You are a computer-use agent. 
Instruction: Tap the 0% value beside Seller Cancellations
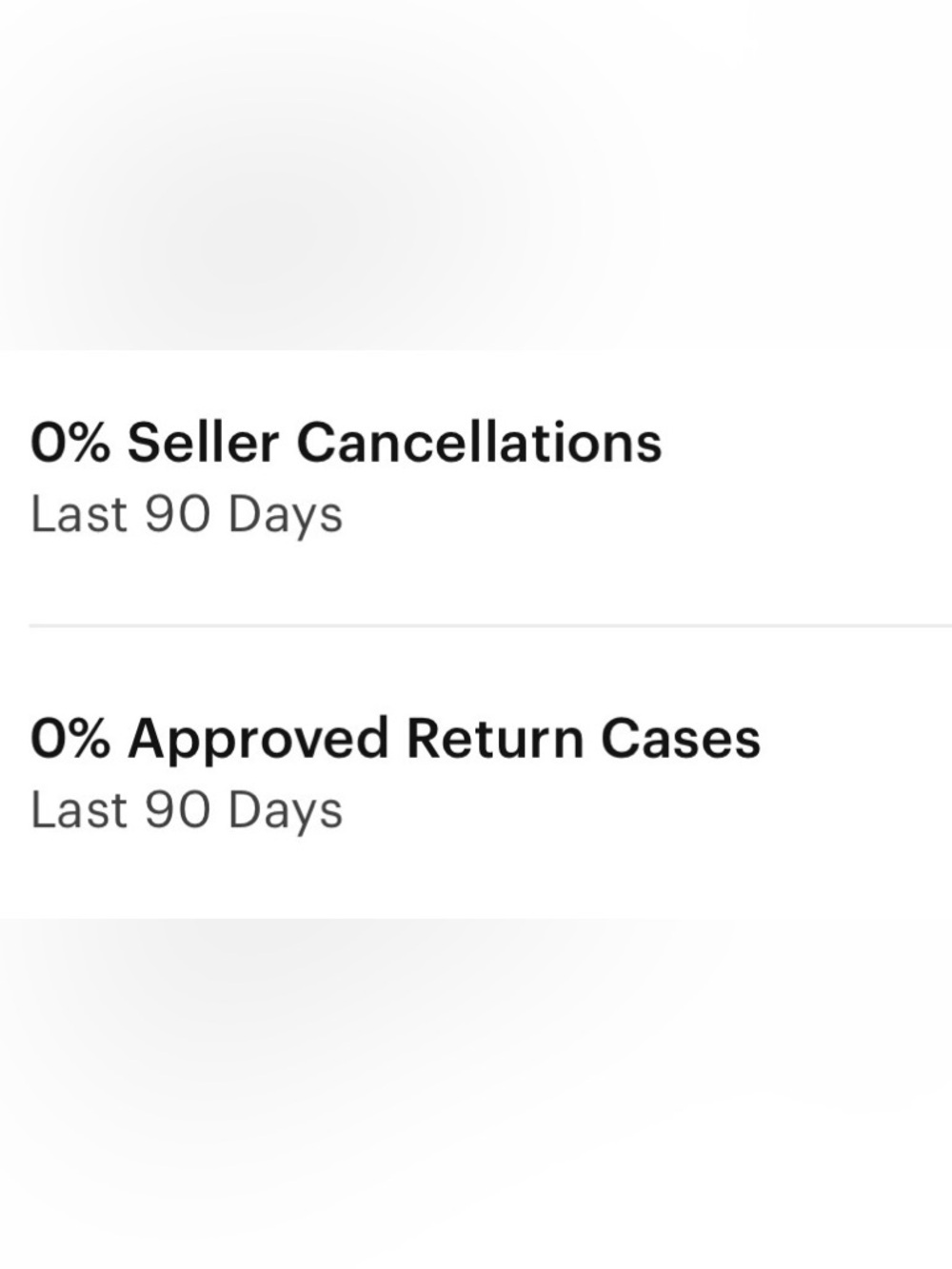coord(69,443)
